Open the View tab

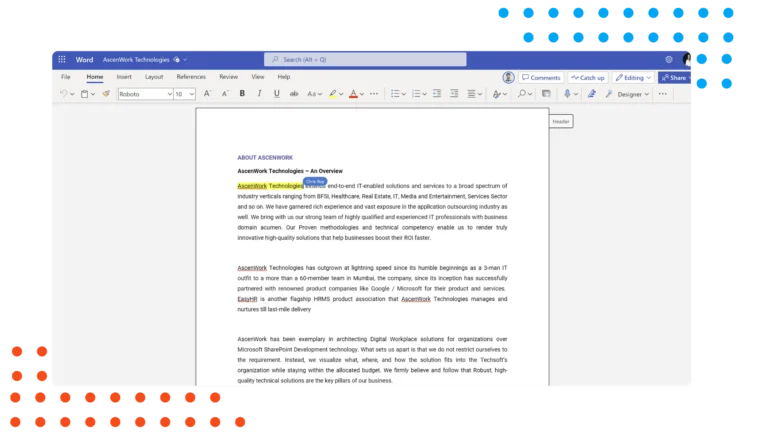click(258, 77)
